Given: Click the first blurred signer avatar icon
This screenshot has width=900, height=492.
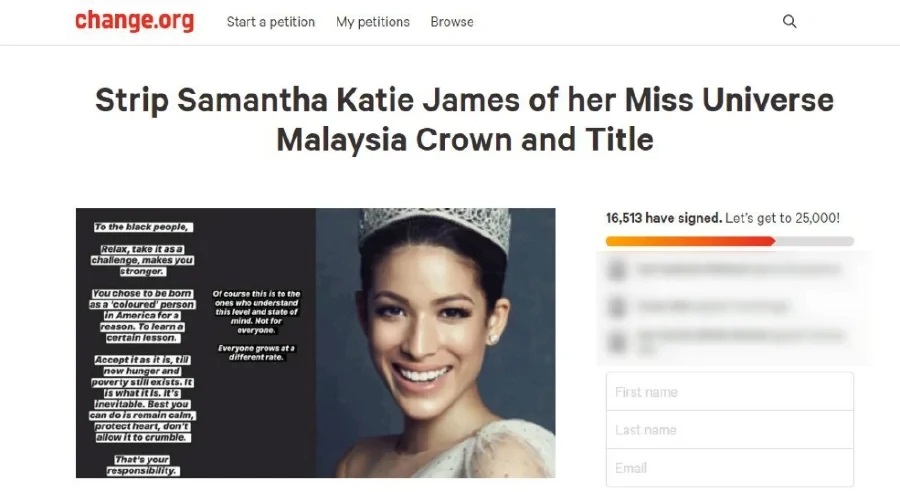Looking at the screenshot, I should click(x=617, y=269).
